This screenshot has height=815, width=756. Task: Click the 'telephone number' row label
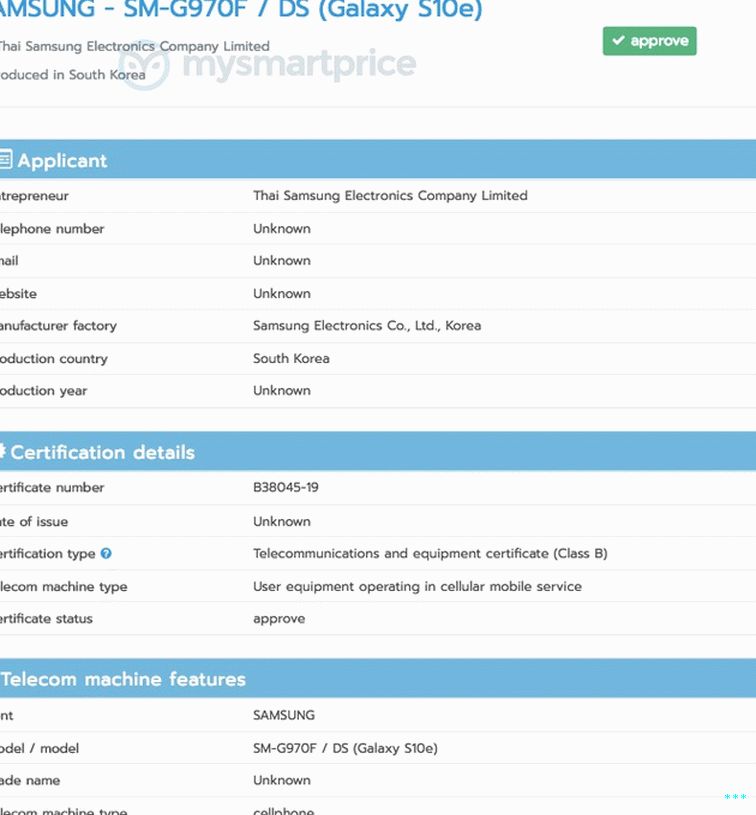pos(52,229)
